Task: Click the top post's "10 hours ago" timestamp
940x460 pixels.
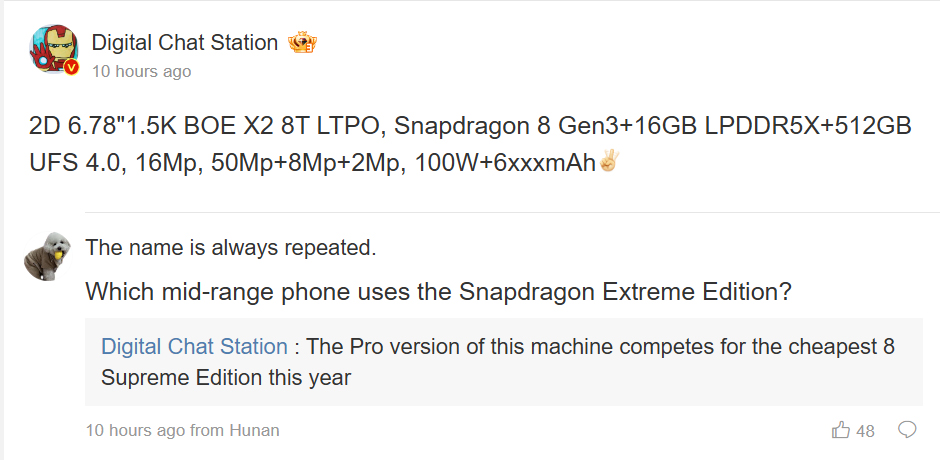Action: pyautogui.click(x=141, y=72)
